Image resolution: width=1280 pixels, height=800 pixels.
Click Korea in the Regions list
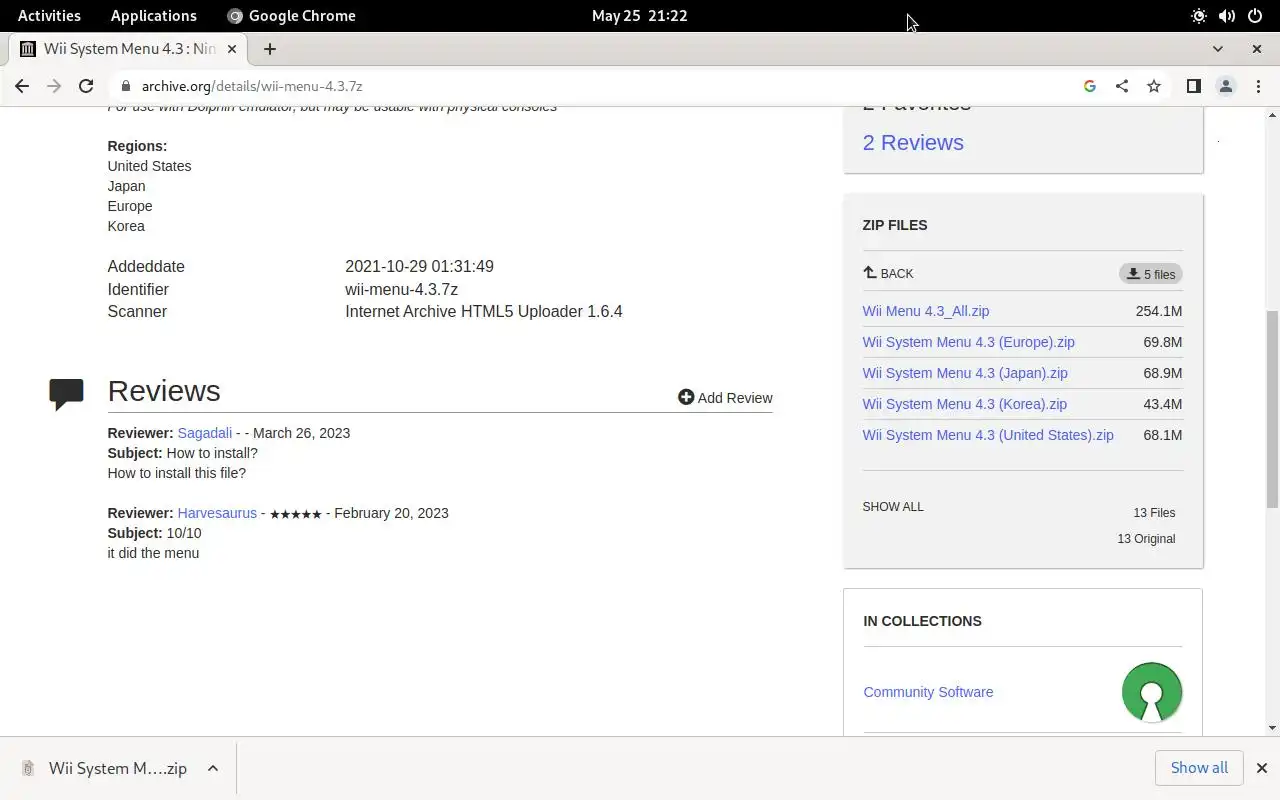[x=126, y=226]
